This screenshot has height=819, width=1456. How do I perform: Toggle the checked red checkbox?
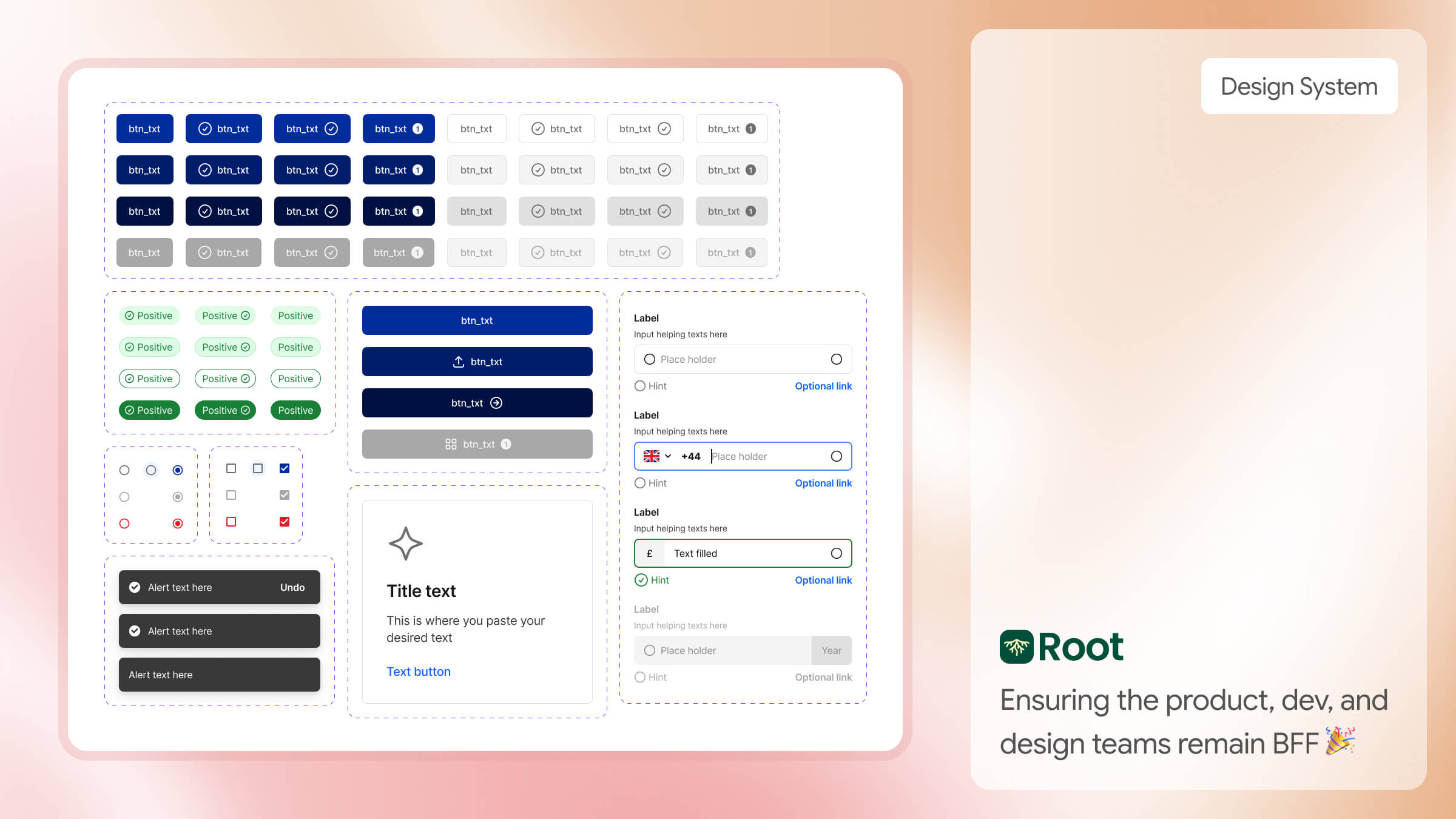click(x=285, y=522)
